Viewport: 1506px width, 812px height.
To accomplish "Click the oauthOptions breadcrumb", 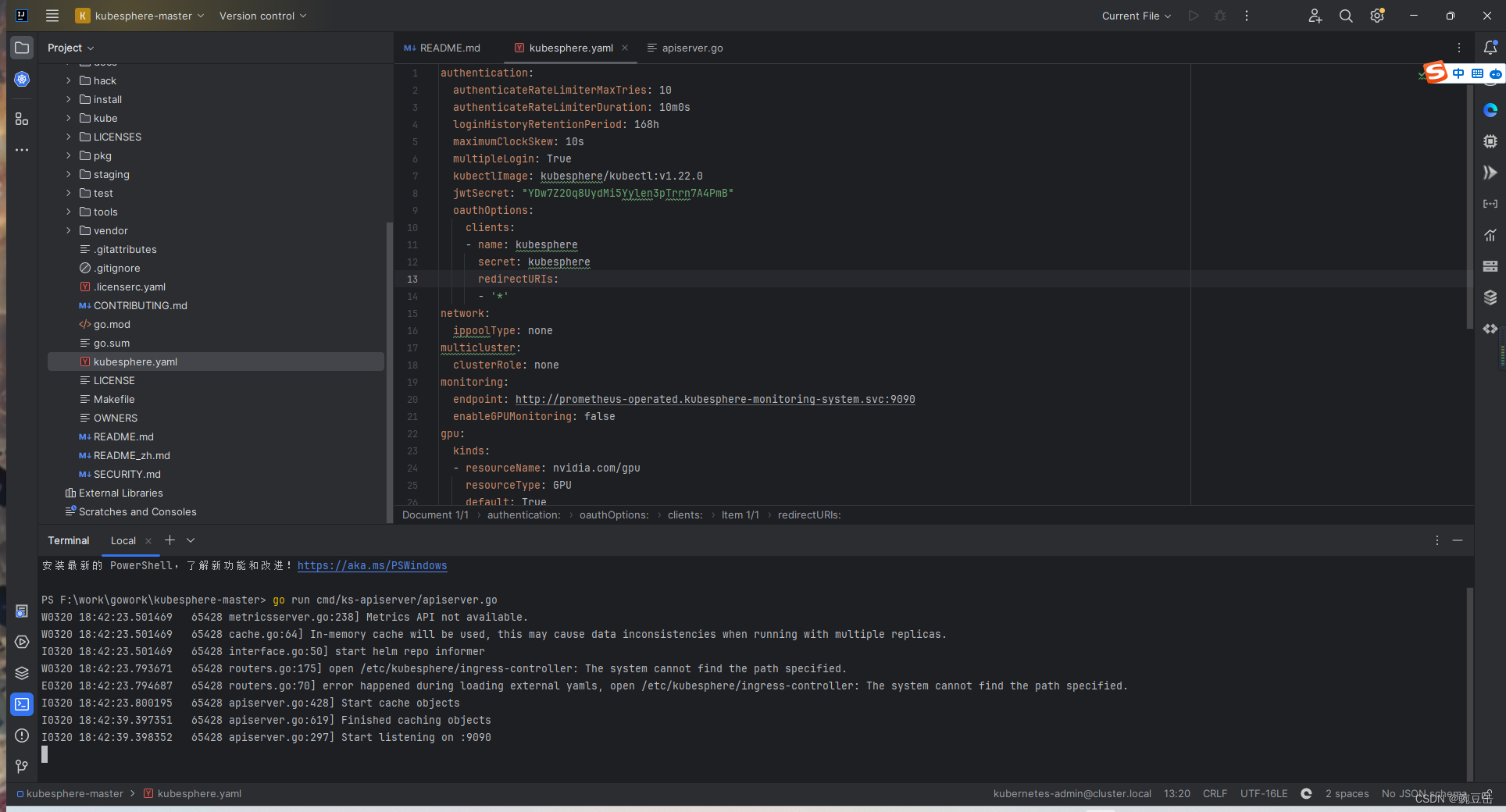I will [614, 515].
